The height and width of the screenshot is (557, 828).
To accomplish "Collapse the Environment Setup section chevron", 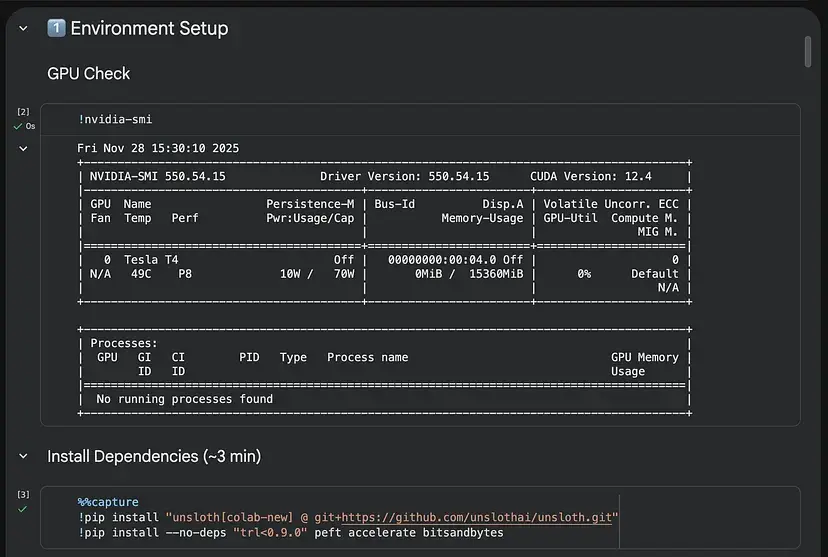I will pyautogui.click(x=23, y=29).
